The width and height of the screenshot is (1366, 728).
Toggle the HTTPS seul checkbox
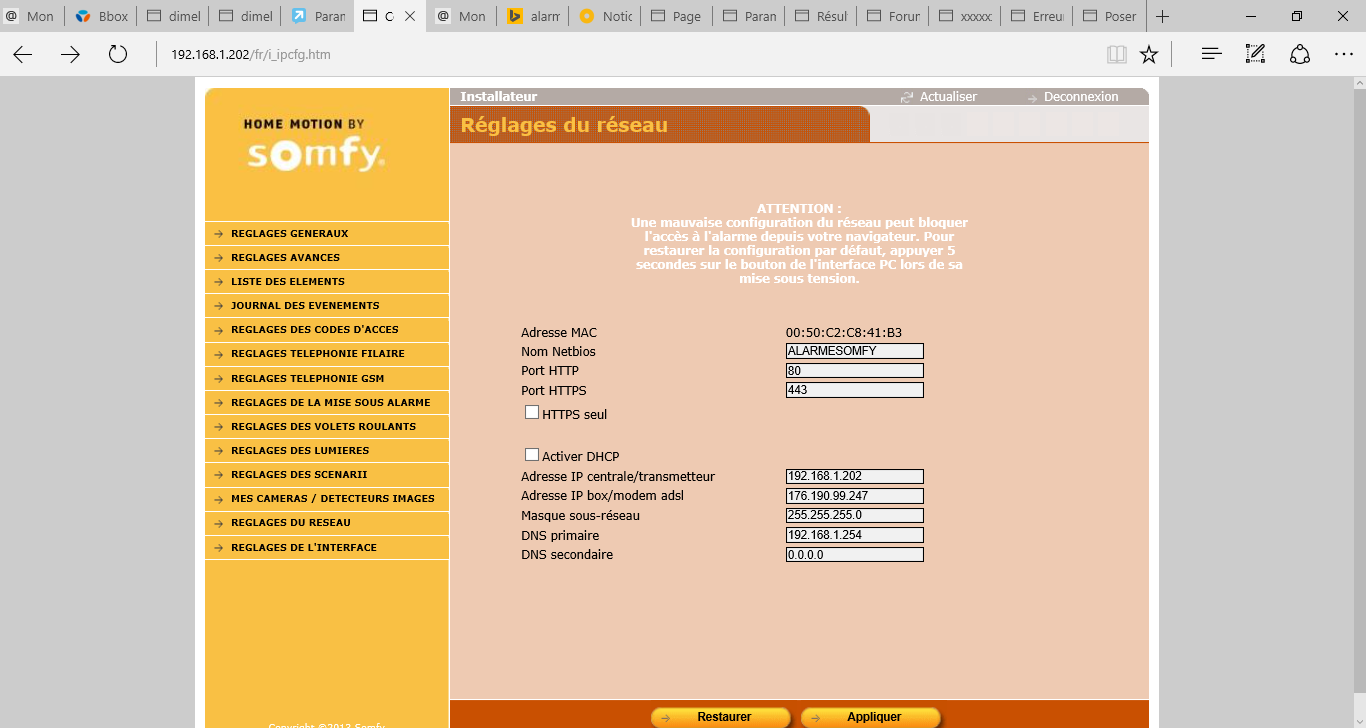(532, 412)
